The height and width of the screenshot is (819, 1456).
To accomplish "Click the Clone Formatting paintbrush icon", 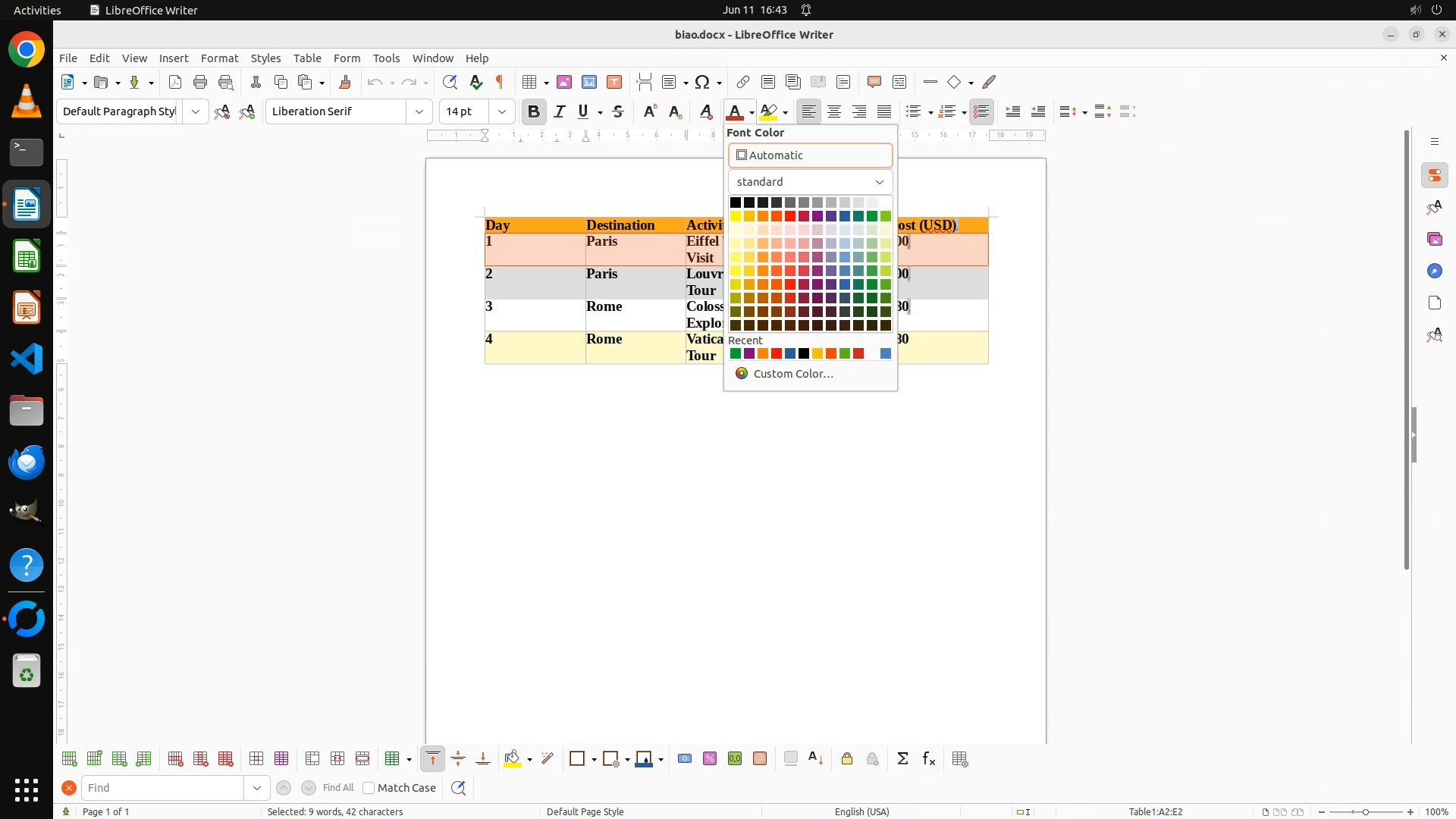I will pos(345,82).
